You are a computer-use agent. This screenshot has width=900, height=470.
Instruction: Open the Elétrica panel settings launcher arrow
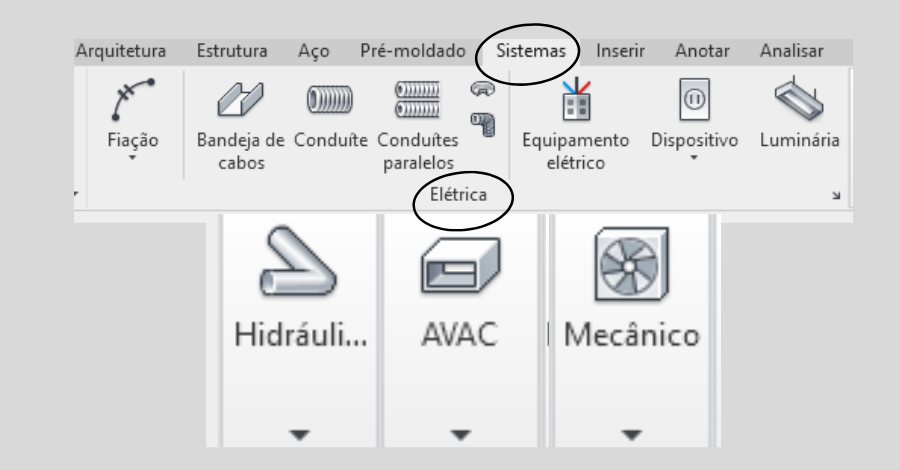click(x=836, y=196)
